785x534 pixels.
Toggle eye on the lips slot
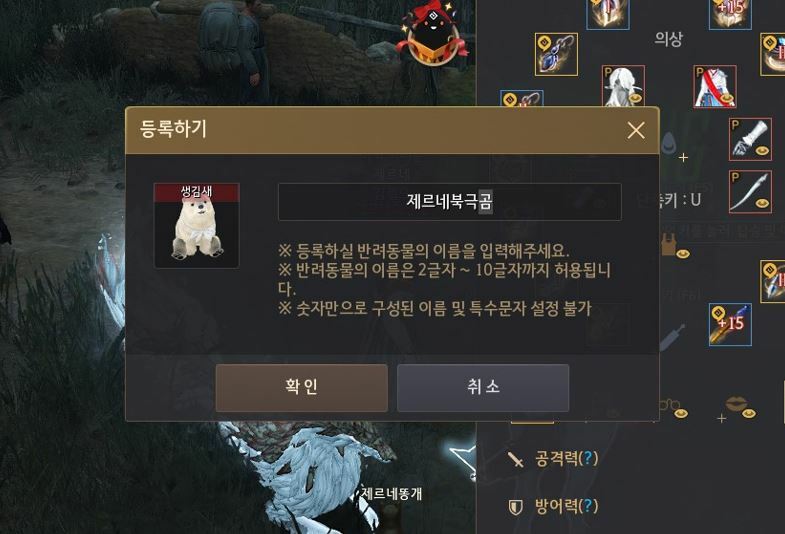pyautogui.click(x=748, y=413)
